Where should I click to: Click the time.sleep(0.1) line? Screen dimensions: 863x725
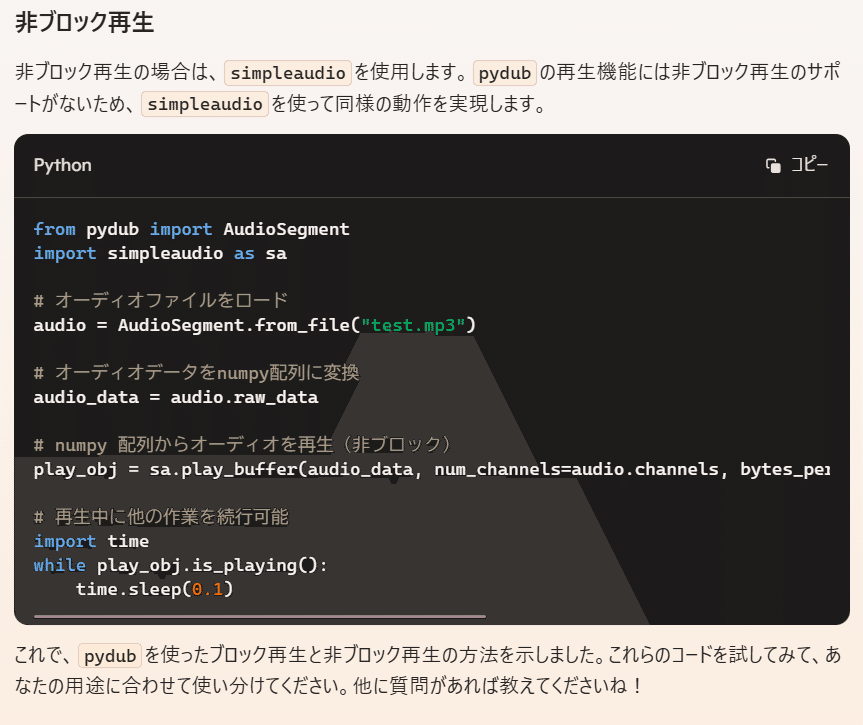pos(155,590)
